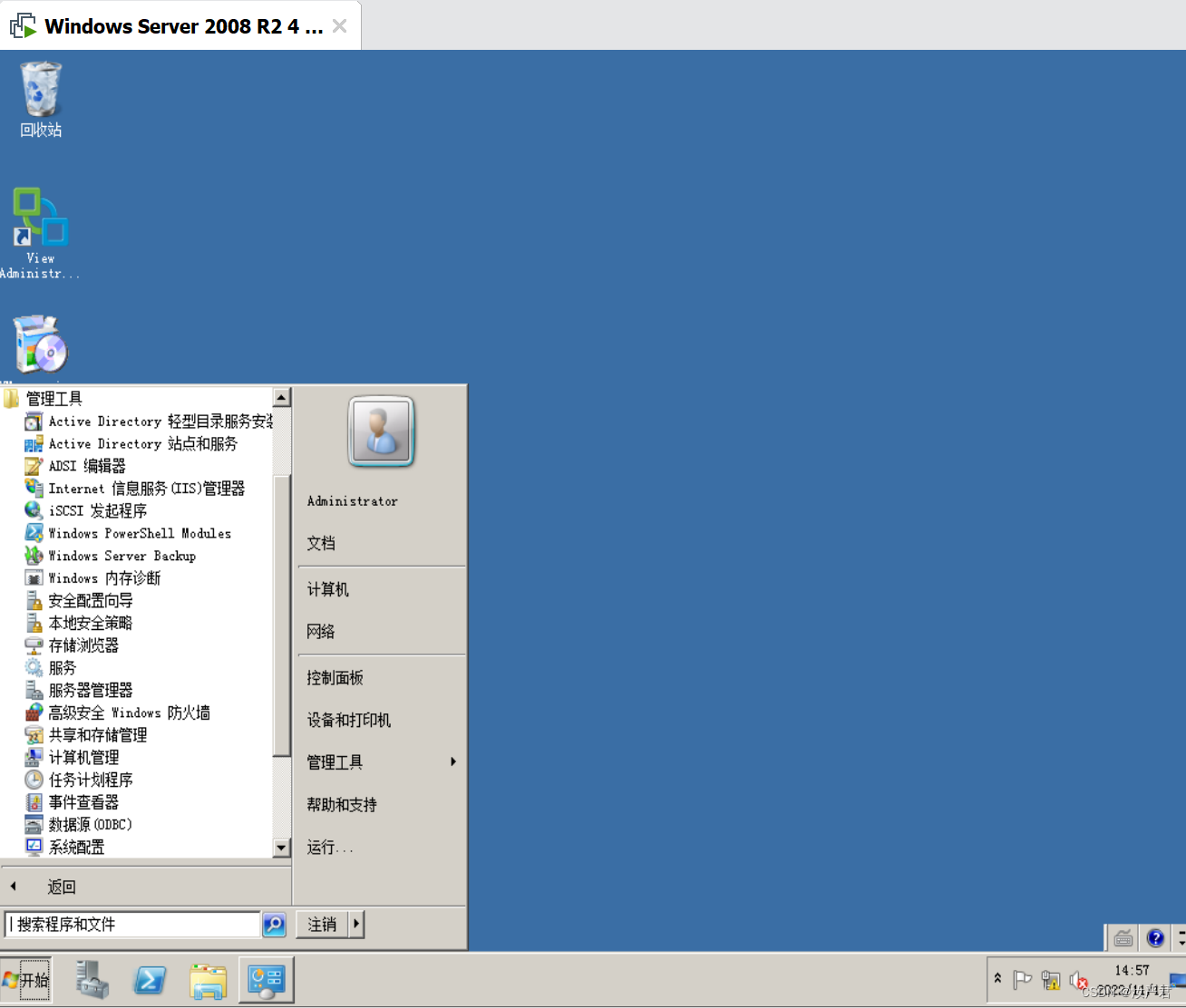Screen dimensions: 1186x1008
Task: Close the Windows Server 2008 R2 tab
Action: (340, 25)
